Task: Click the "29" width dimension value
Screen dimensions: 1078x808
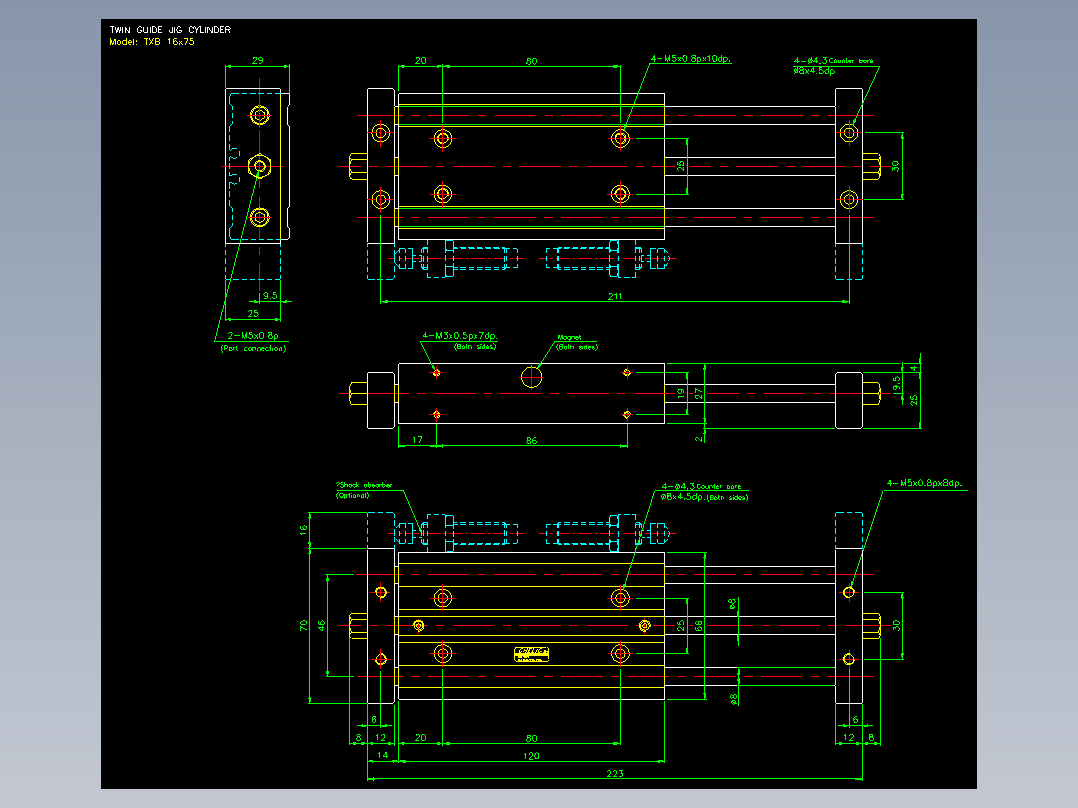Action: pos(258,61)
